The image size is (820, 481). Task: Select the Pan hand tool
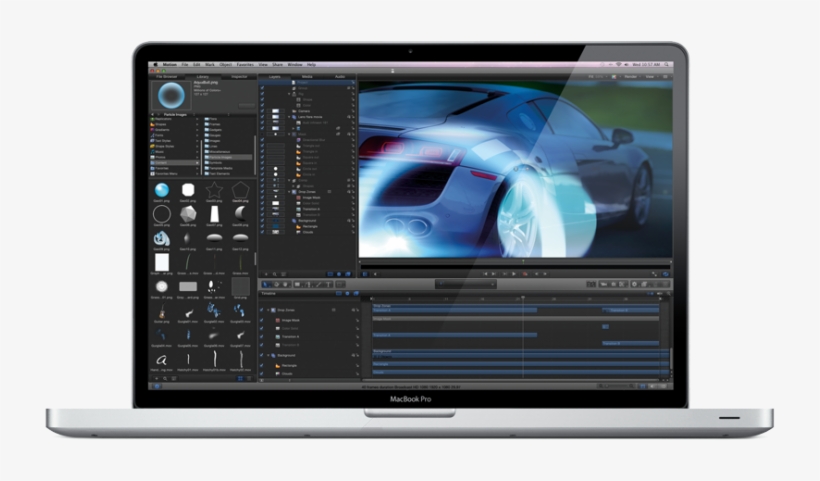pos(286,284)
